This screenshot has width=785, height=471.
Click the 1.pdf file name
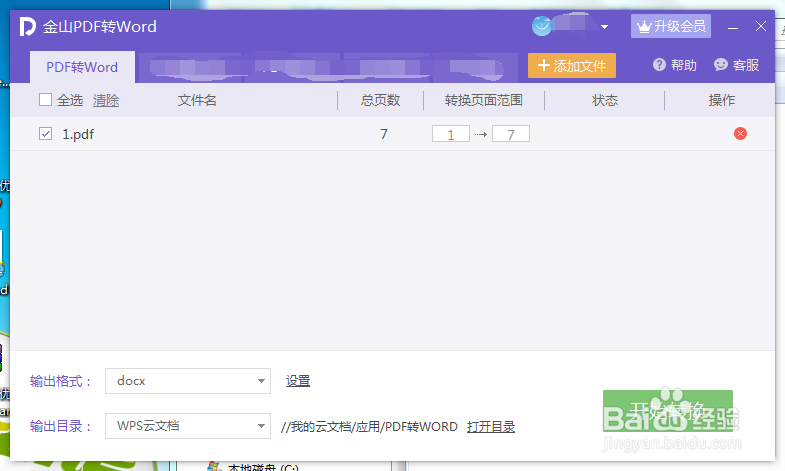click(x=78, y=134)
